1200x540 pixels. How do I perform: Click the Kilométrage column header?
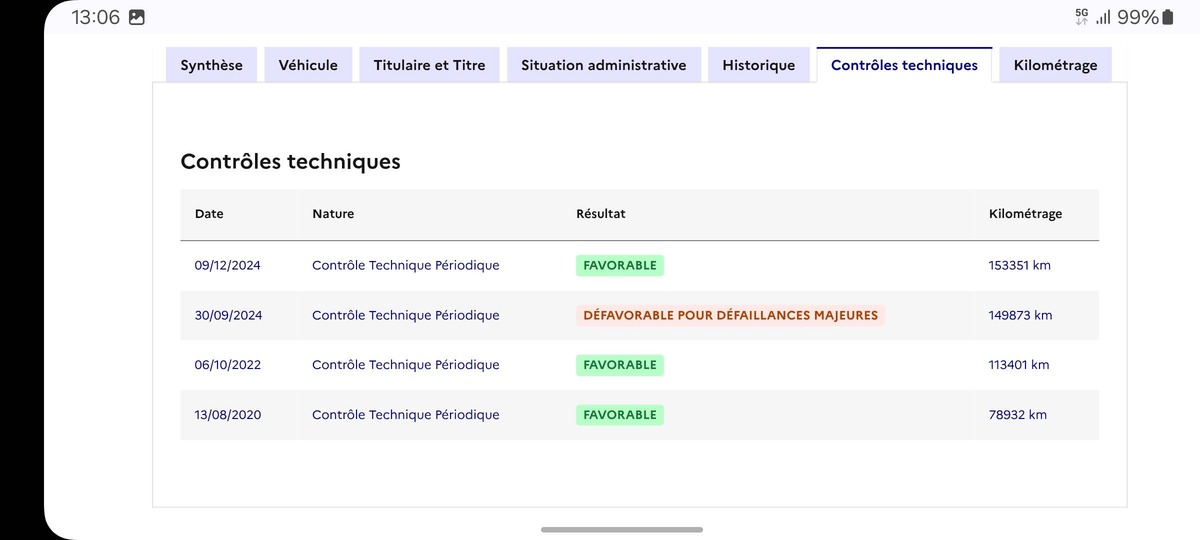(x=1025, y=214)
